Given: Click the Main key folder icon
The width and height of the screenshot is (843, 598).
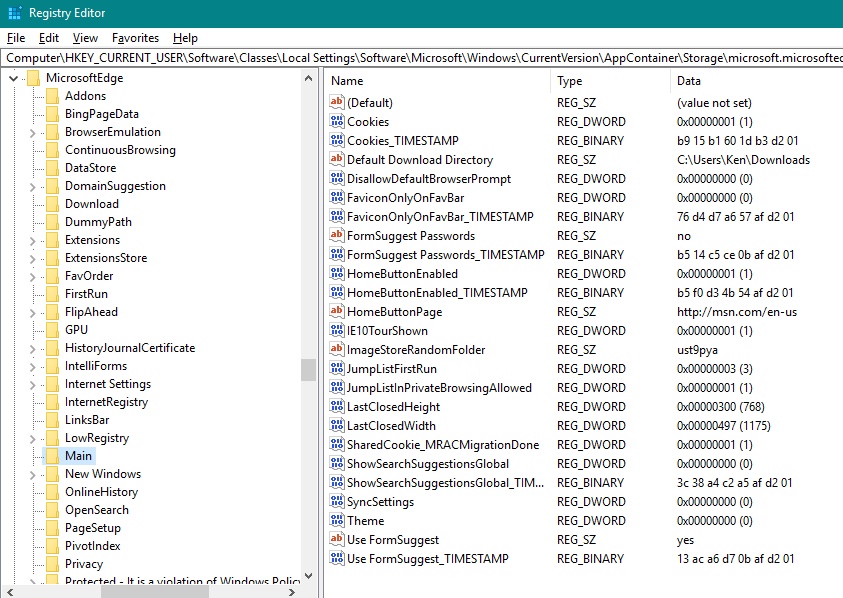Looking at the screenshot, I should [52, 455].
